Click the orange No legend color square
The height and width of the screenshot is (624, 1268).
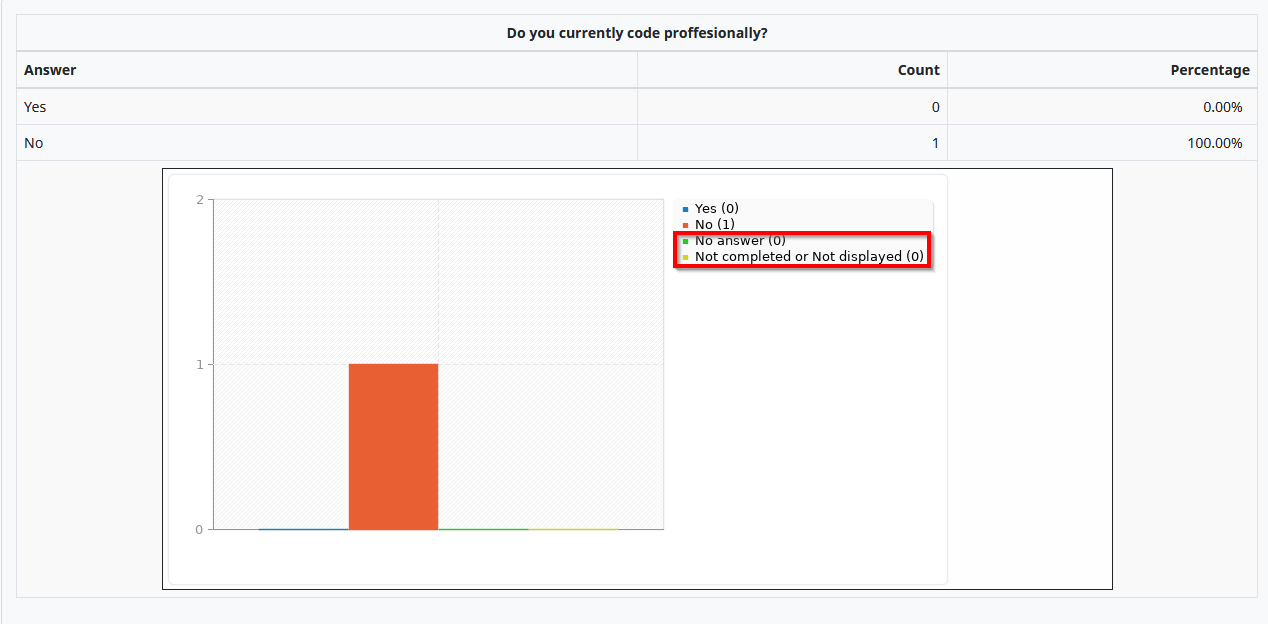(x=685, y=225)
